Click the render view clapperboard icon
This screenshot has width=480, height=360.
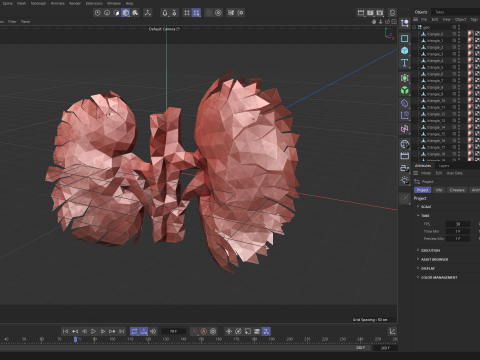point(361,13)
